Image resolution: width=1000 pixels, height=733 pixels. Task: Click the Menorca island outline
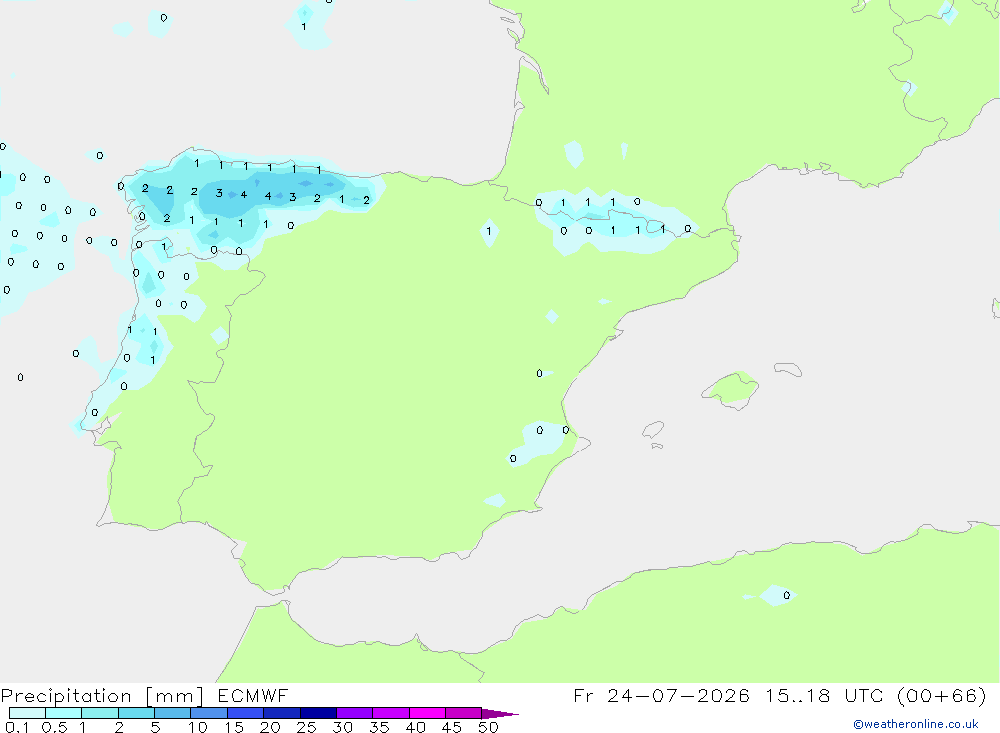788,369
